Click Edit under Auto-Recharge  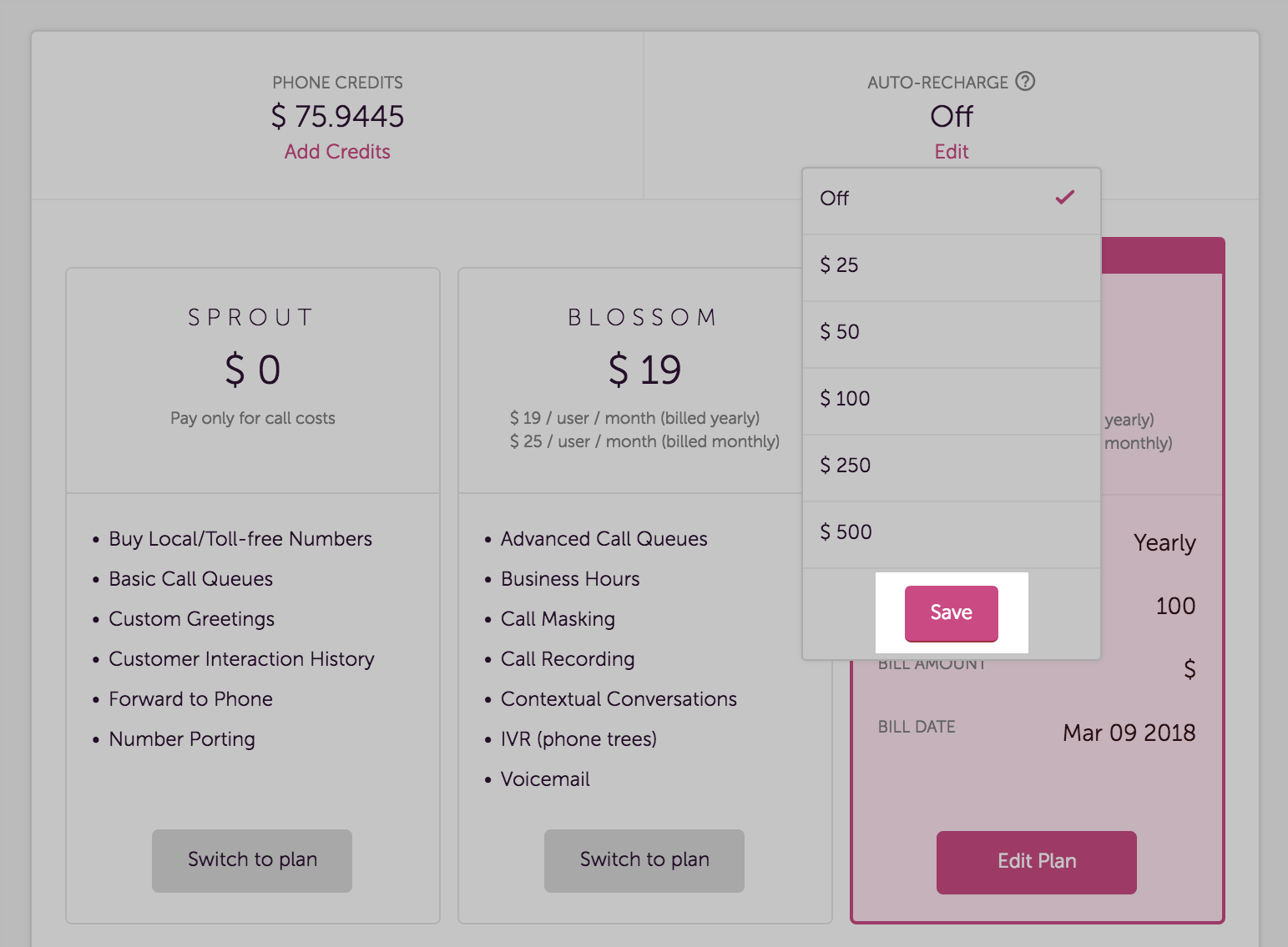tap(952, 152)
